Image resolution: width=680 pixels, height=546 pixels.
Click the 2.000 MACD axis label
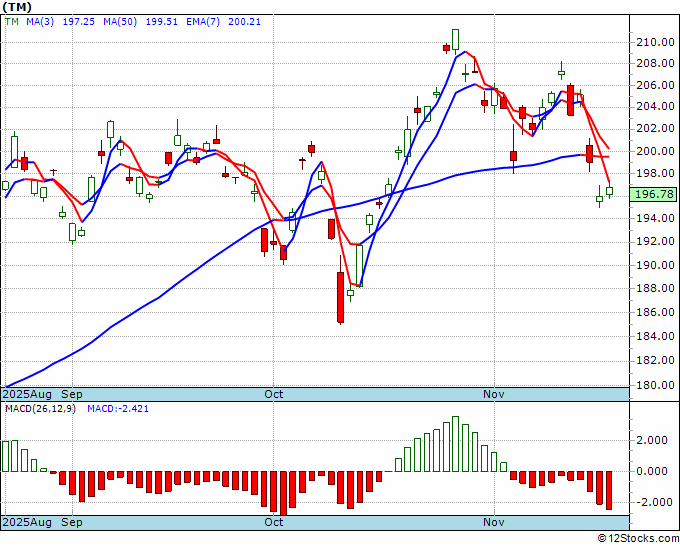tap(652, 440)
